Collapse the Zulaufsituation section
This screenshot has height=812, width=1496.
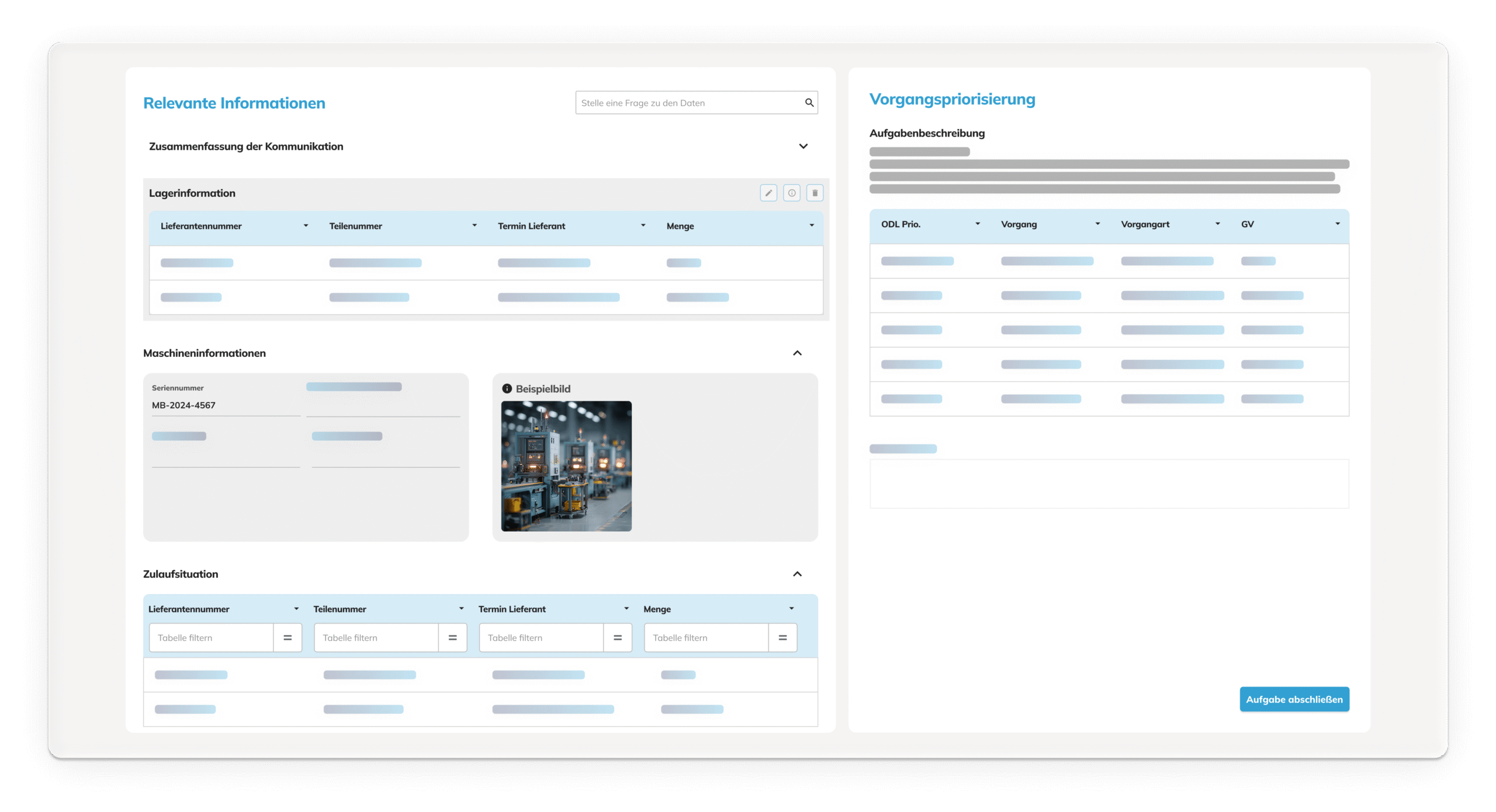(797, 574)
